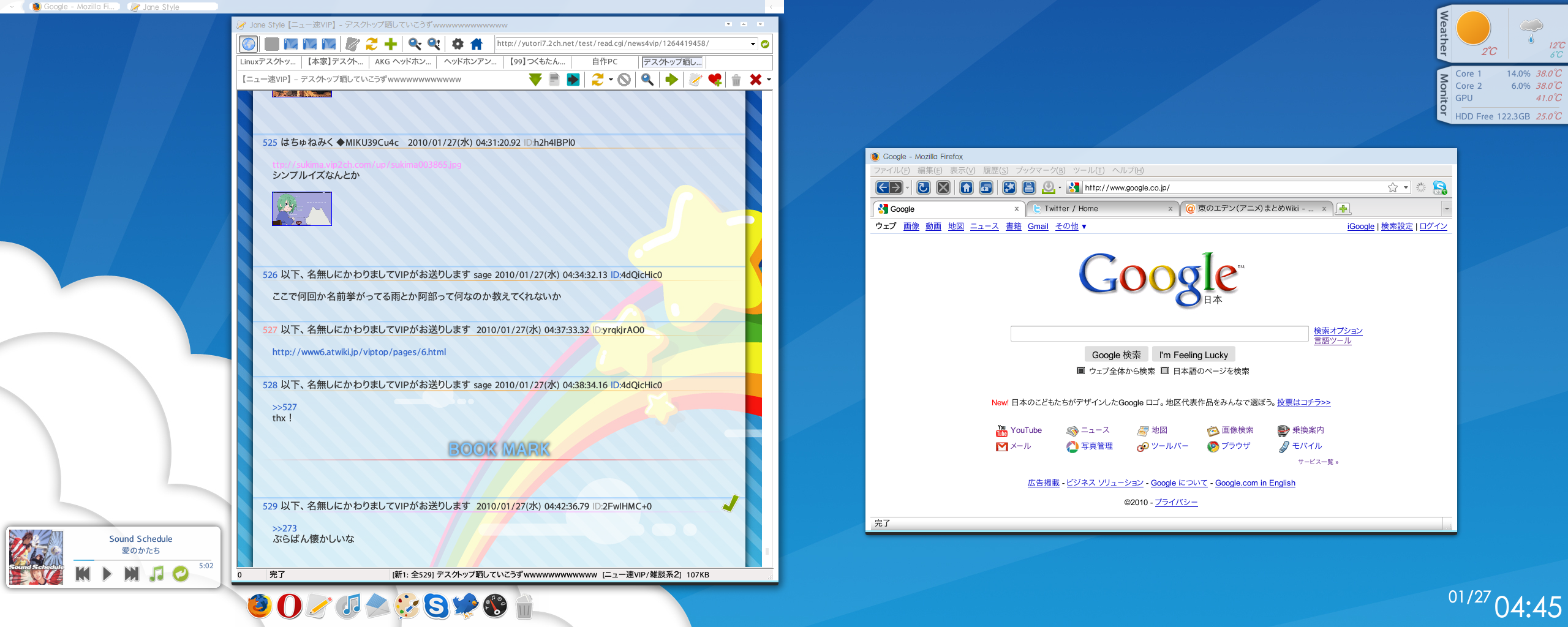This screenshot has height=627, width=1568.
Task: Click the Firefox taskbar entry at top
Action: coord(73,7)
